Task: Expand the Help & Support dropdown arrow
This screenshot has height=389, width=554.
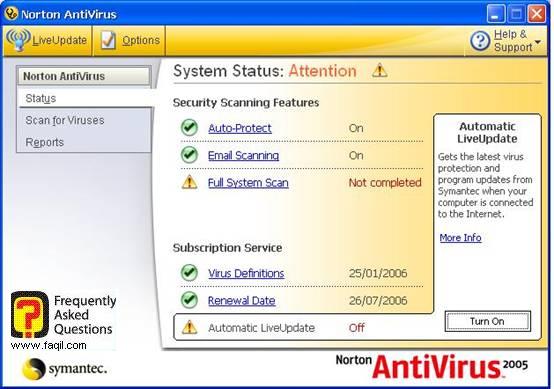Action: click(538, 42)
